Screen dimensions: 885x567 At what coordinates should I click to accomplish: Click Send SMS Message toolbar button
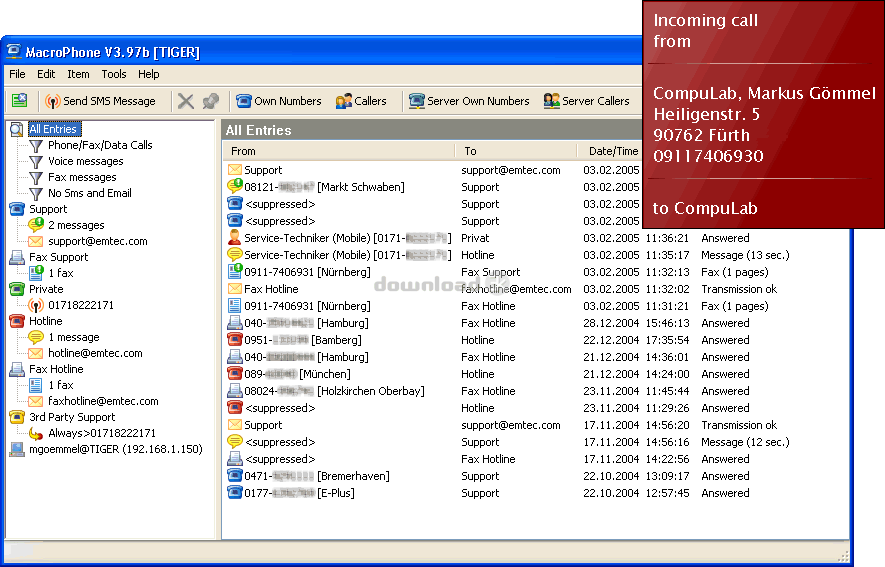point(100,101)
